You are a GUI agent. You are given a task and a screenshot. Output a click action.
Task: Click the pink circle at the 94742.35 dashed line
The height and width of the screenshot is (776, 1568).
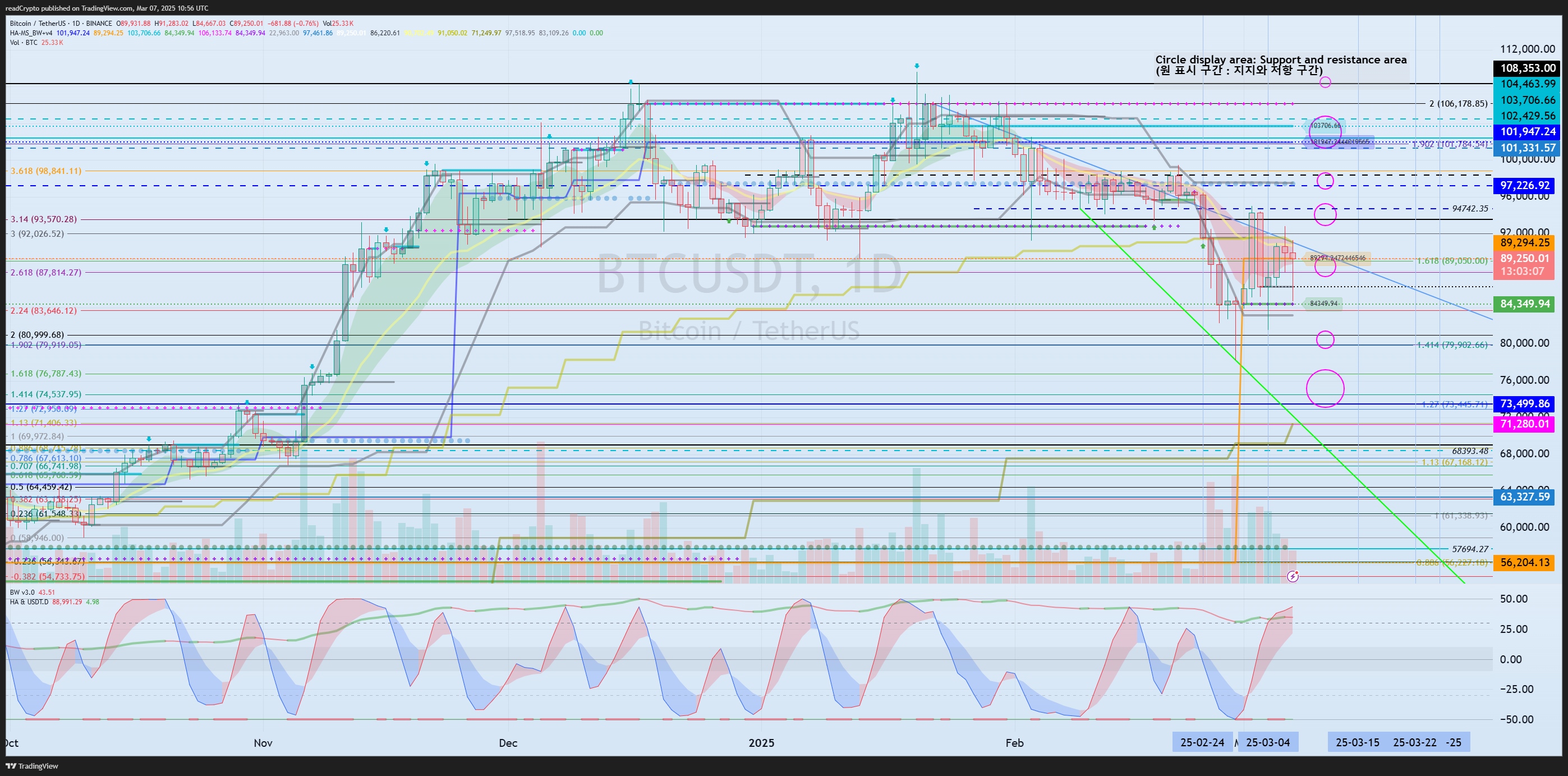tap(1325, 214)
